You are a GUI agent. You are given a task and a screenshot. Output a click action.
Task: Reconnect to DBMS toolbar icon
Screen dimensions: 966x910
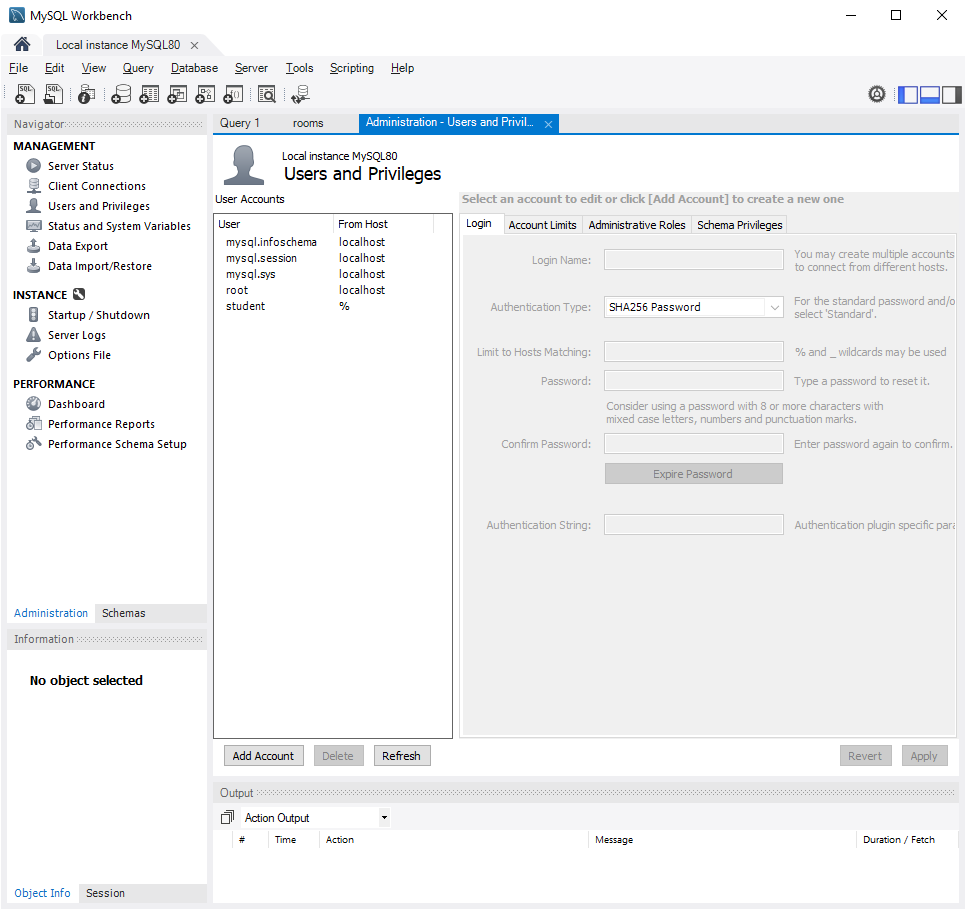tap(301, 94)
